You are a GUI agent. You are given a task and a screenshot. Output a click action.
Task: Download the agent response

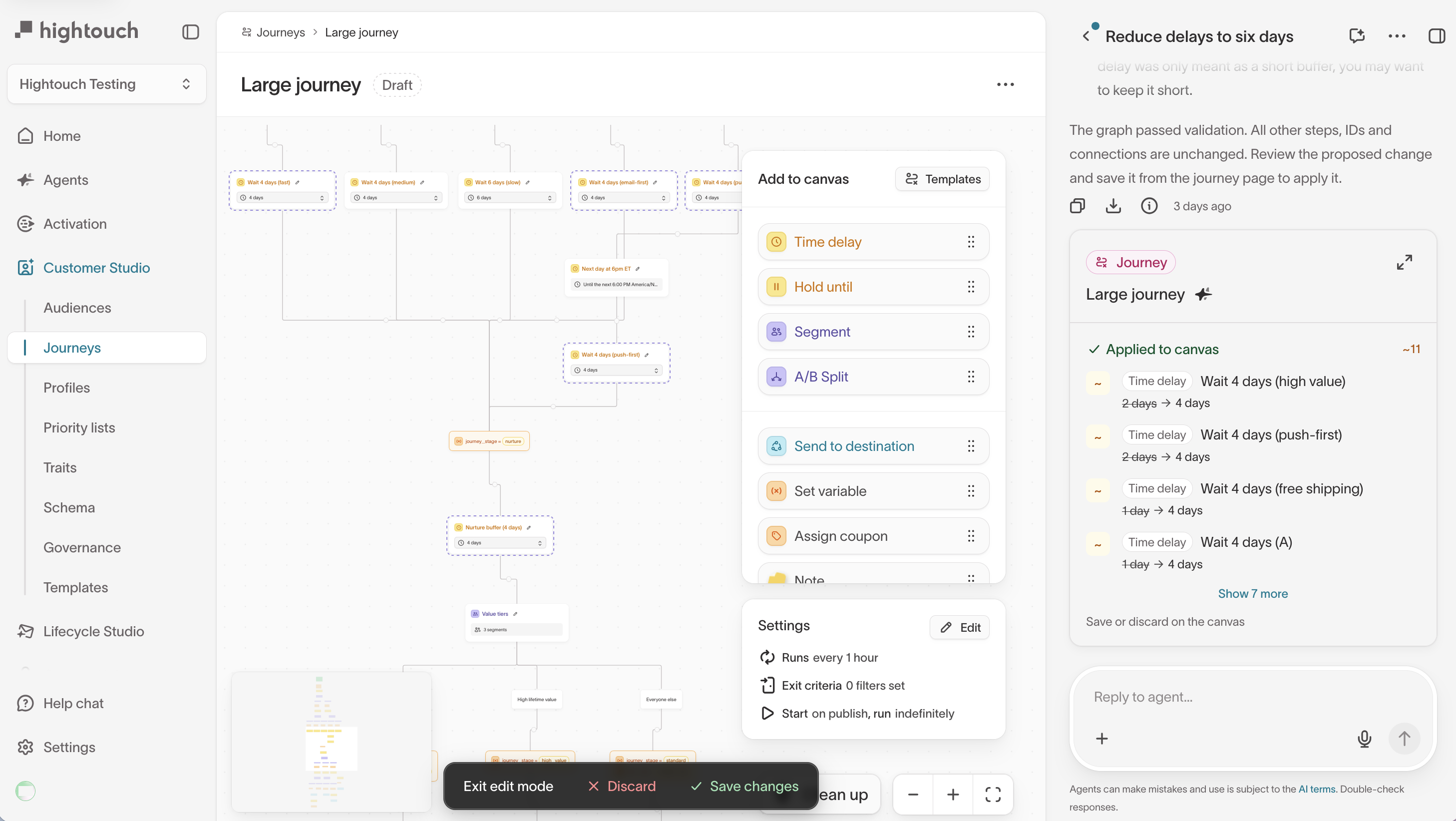(x=1113, y=206)
